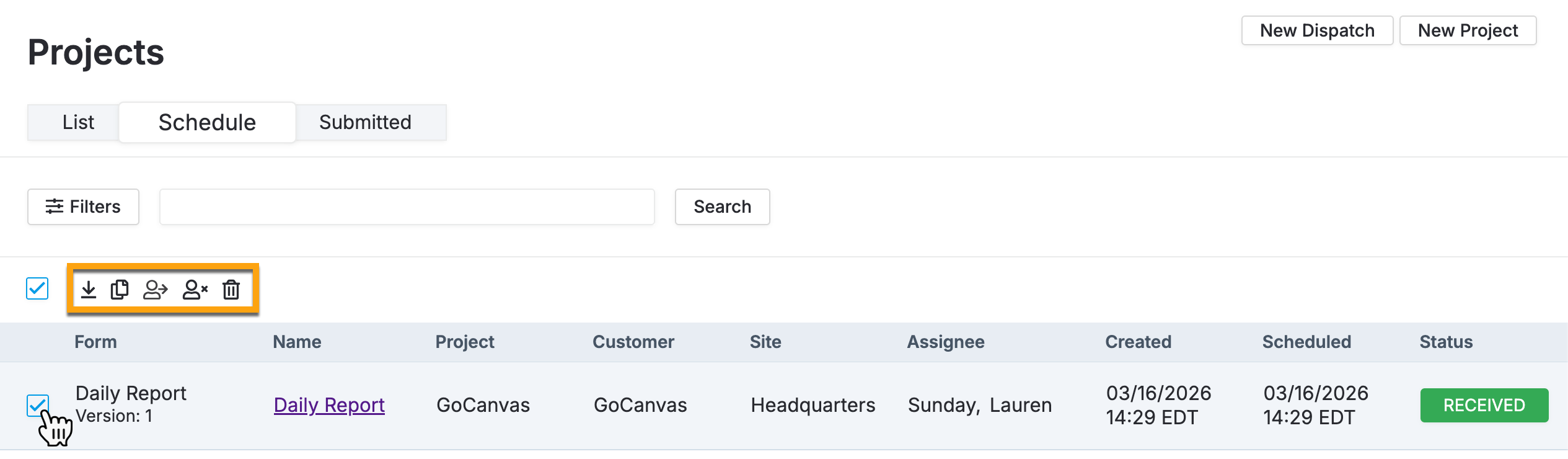The width and height of the screenshot is (1568, 459).
Task: Click the trash delete icon
Action: pyautogui.click(x=231, y=289)
